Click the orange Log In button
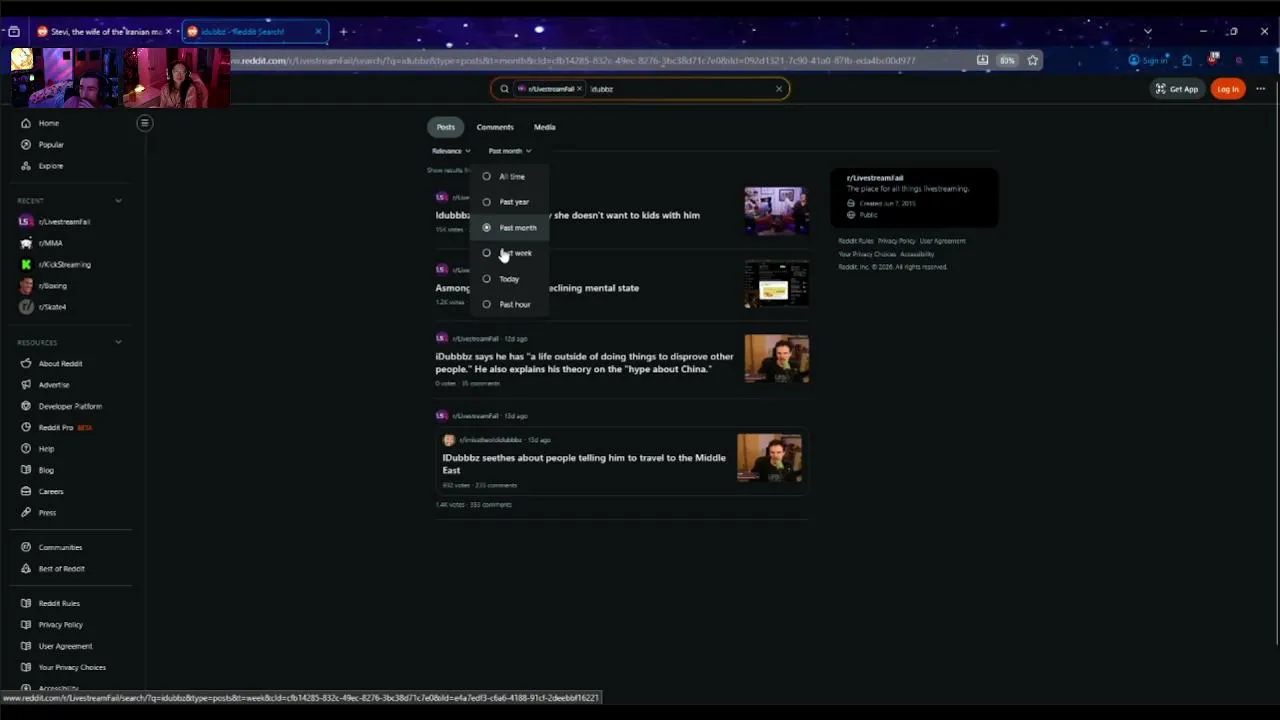1280x720 pixels. point(1227,89)
